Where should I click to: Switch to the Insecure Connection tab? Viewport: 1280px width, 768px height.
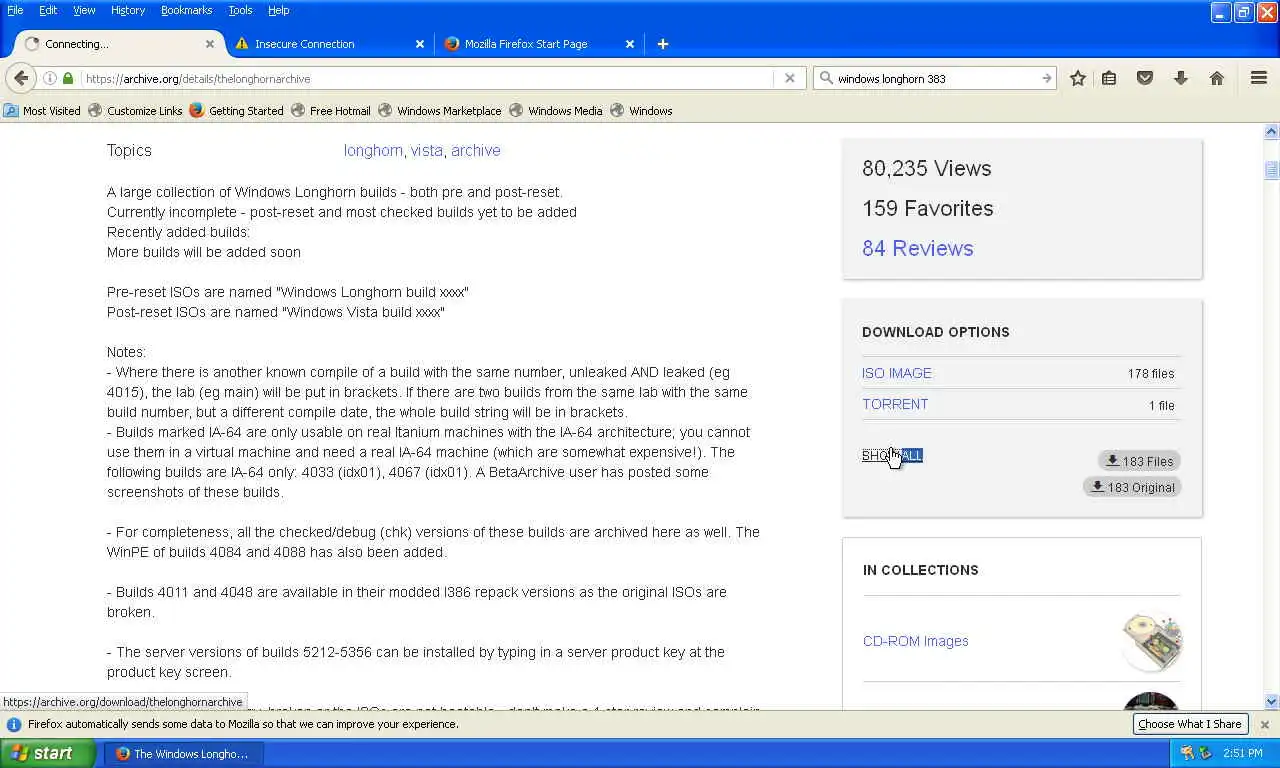[329, 44]
